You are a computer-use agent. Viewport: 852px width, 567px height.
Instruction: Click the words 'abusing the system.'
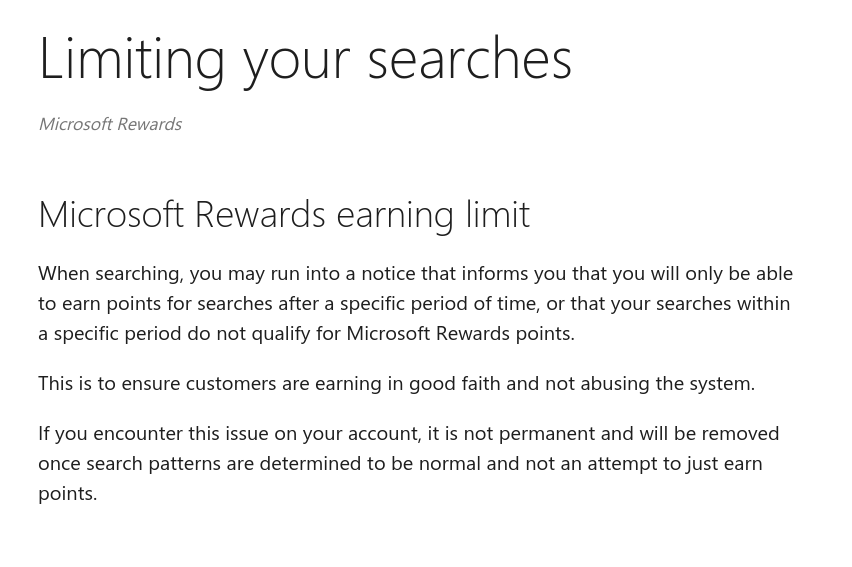click(668, 384)
